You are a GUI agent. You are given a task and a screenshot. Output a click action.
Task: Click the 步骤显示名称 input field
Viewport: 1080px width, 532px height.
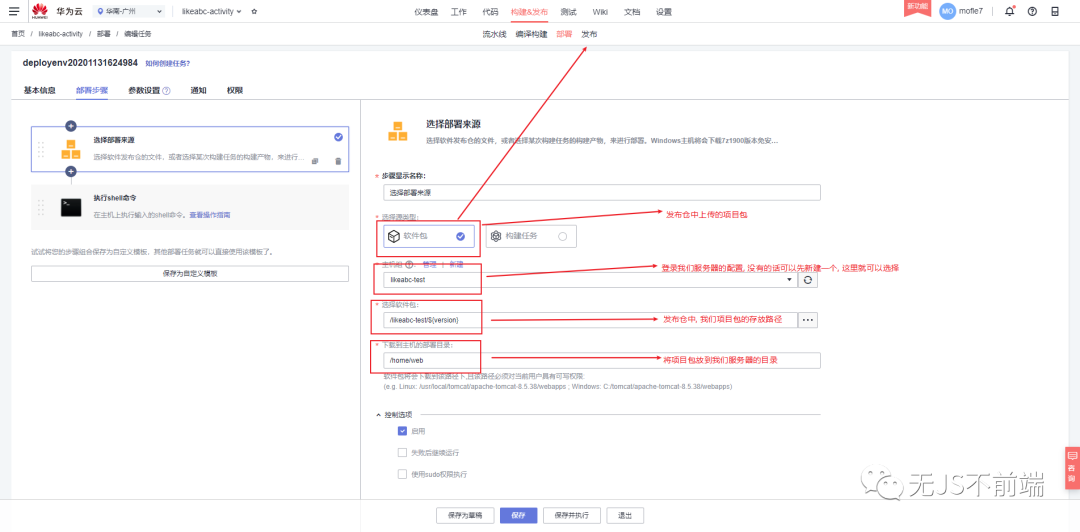[602, 193]
